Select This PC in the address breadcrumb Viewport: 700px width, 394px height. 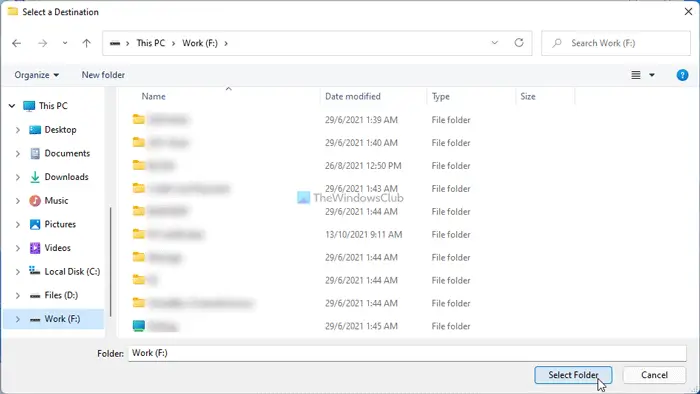pyautogui.click(x=150, y=43)
